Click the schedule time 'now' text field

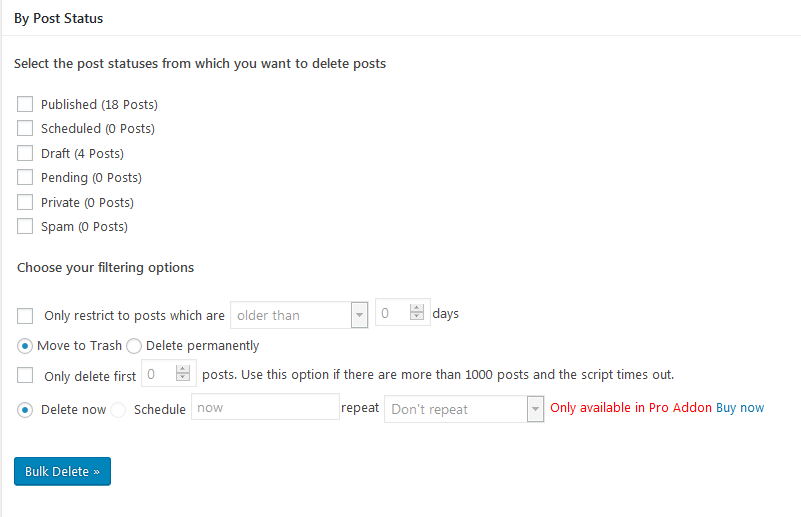click(x=265, y=408)
